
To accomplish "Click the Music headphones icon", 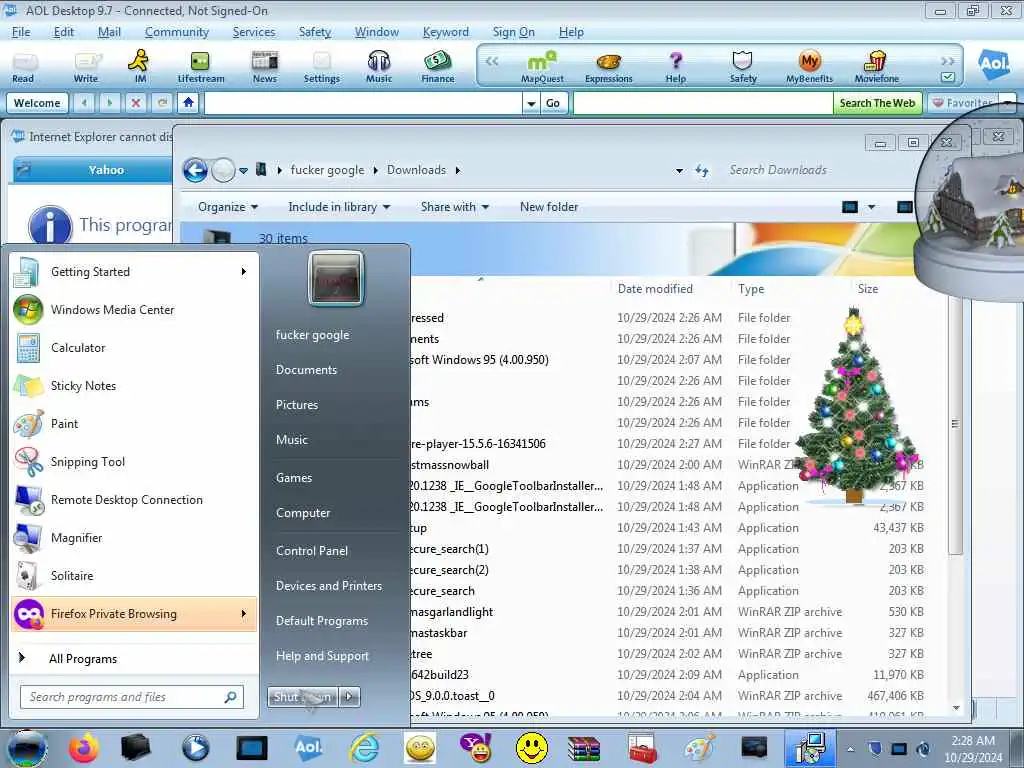I will click(379, 67).
